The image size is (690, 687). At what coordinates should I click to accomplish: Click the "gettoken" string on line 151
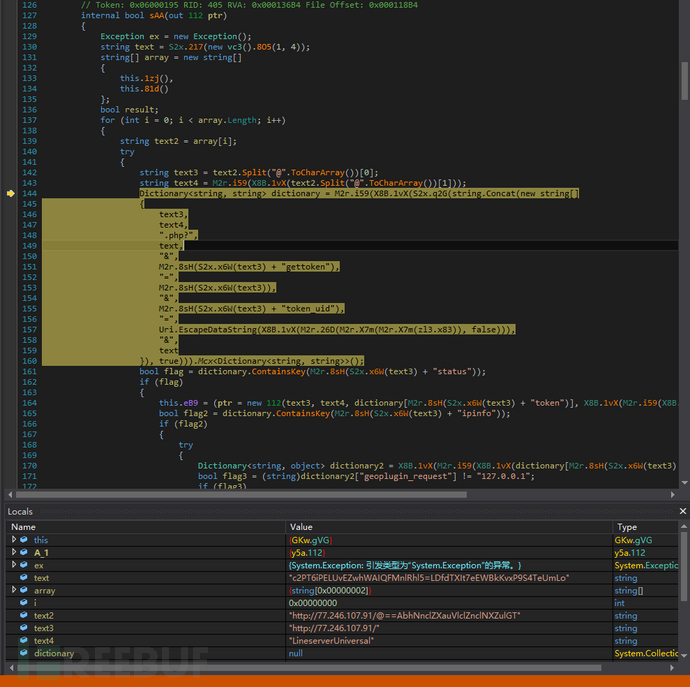click(305, 267)
